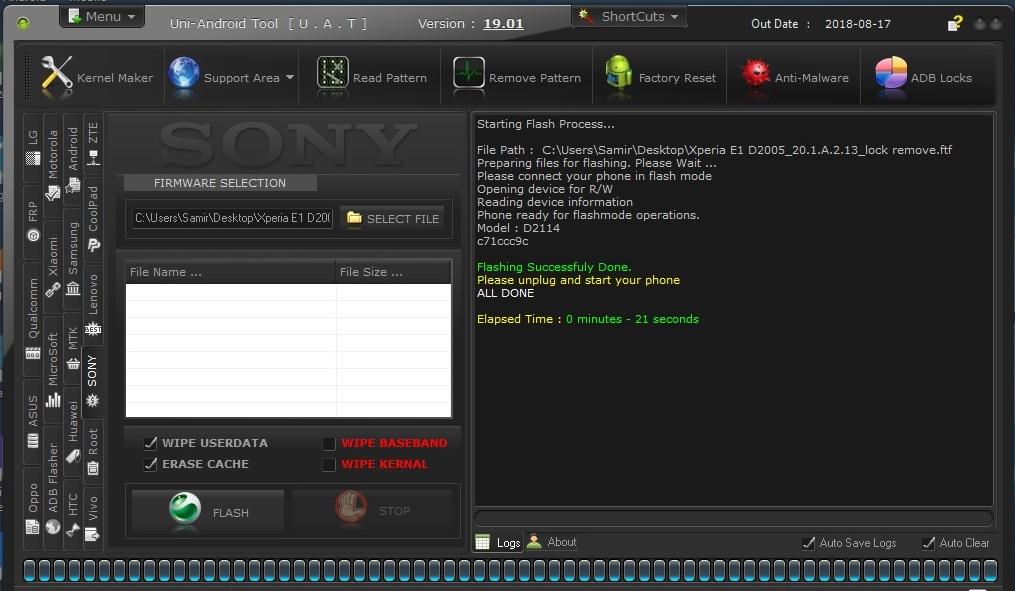Click the green status icon at top-left corner of window
The image size is (1015, 591).
coord(23,24)
